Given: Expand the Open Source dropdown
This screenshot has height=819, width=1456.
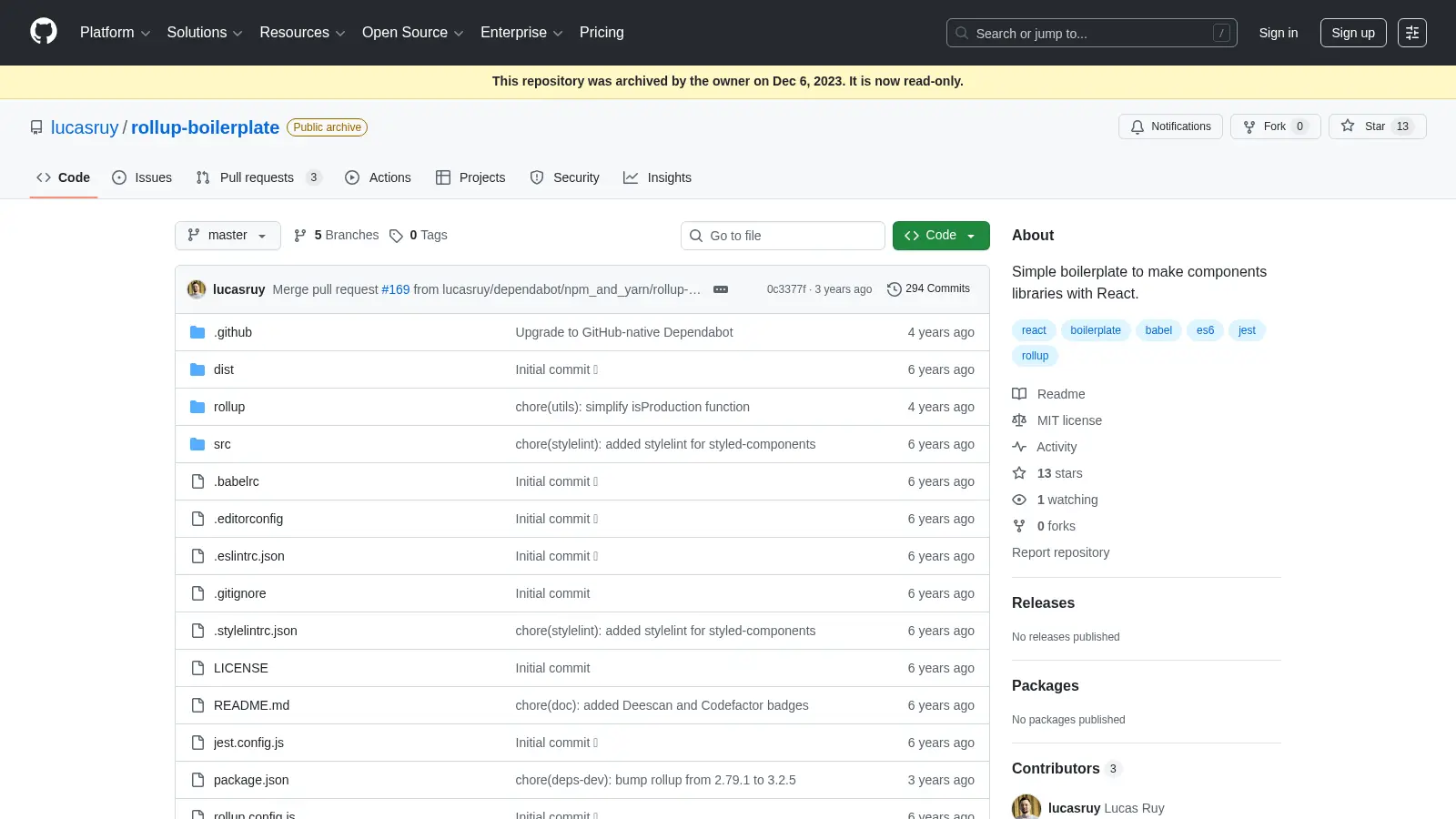Looking at the screenshot, I should tap(413, 33).
